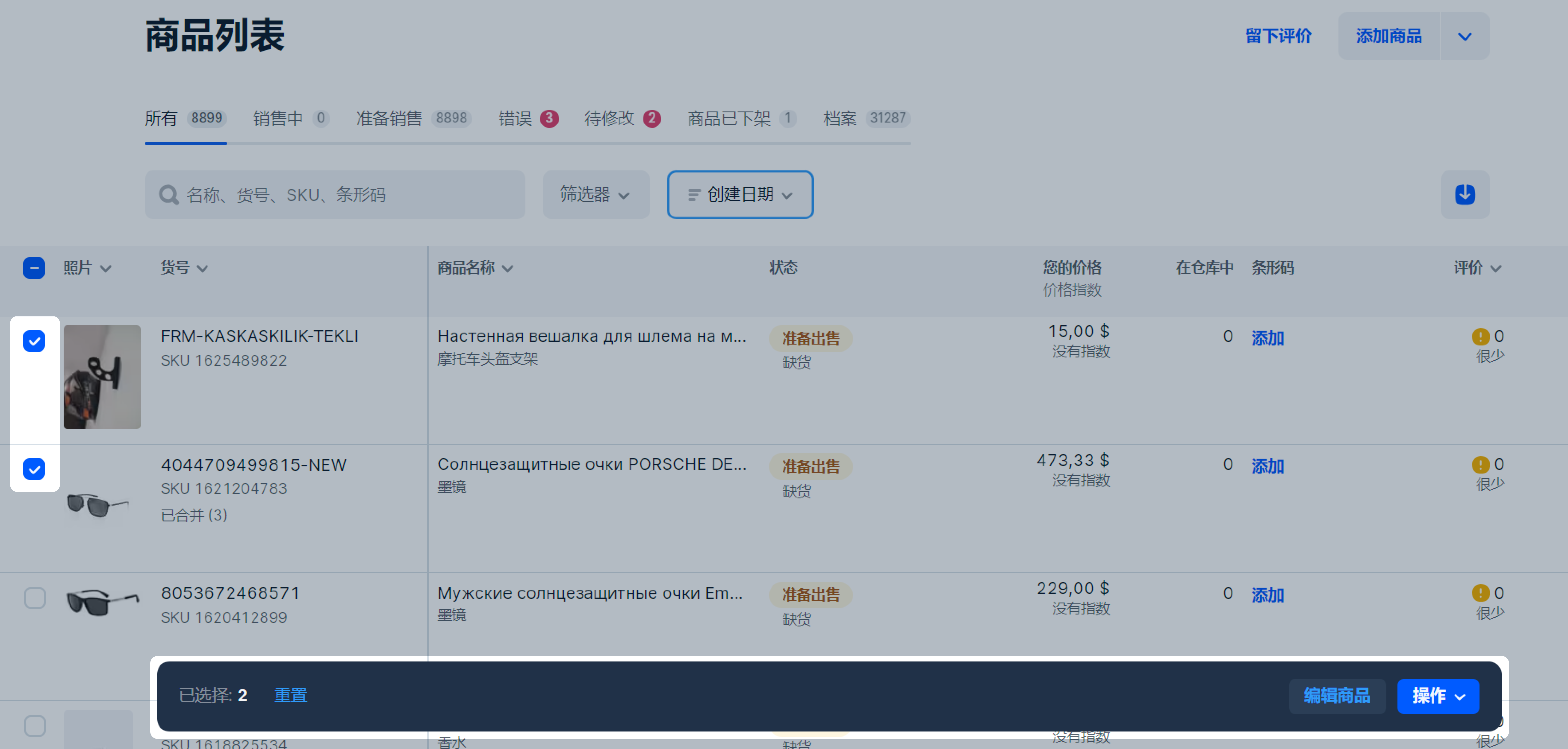Check the 8053672468571 row checkbox
Image resolution: width=1568 pixels, height=749 pixels.
(x=35, y=597)
